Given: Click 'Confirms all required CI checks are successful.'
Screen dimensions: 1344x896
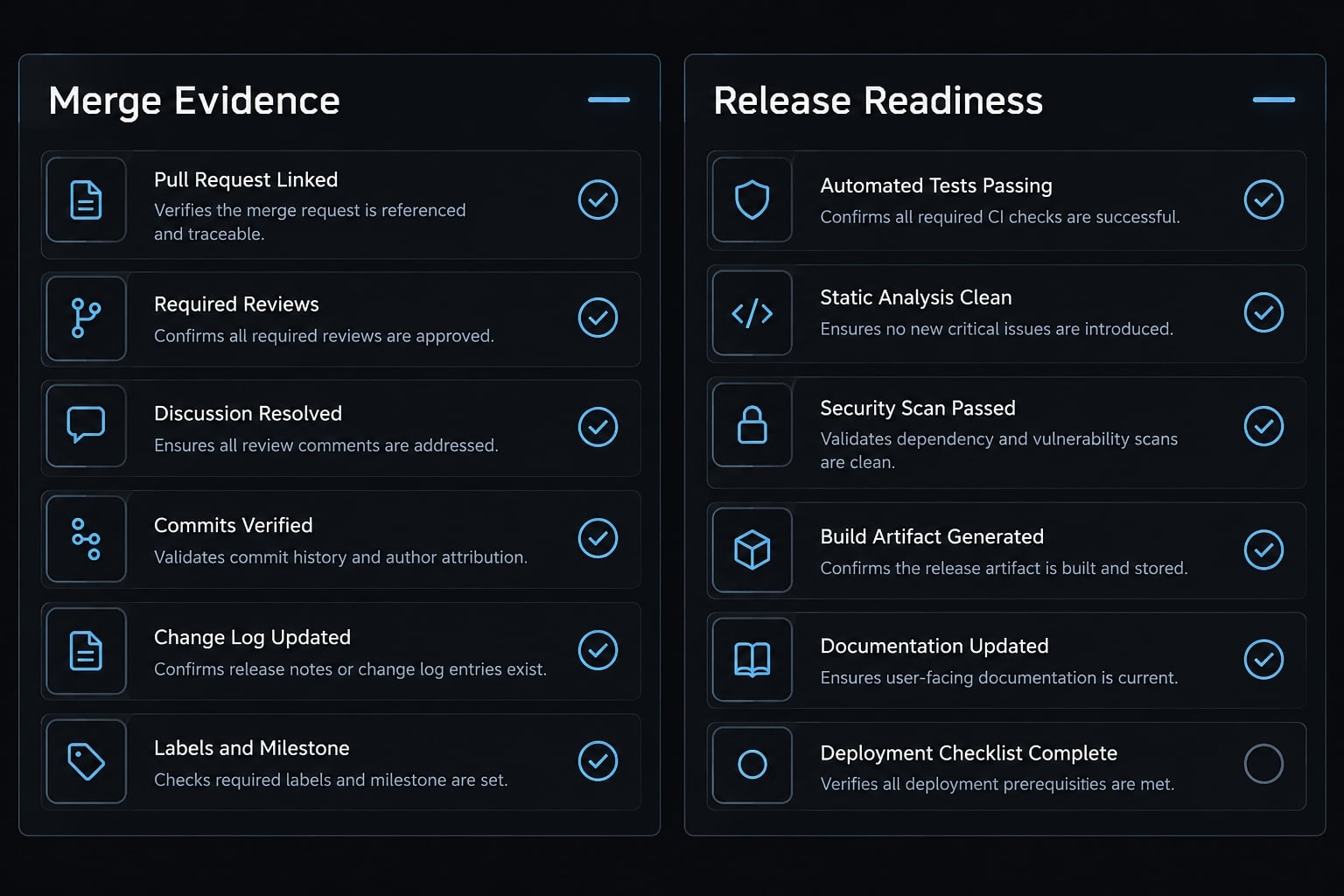Looking at the screenshot, I should 1000,217.
